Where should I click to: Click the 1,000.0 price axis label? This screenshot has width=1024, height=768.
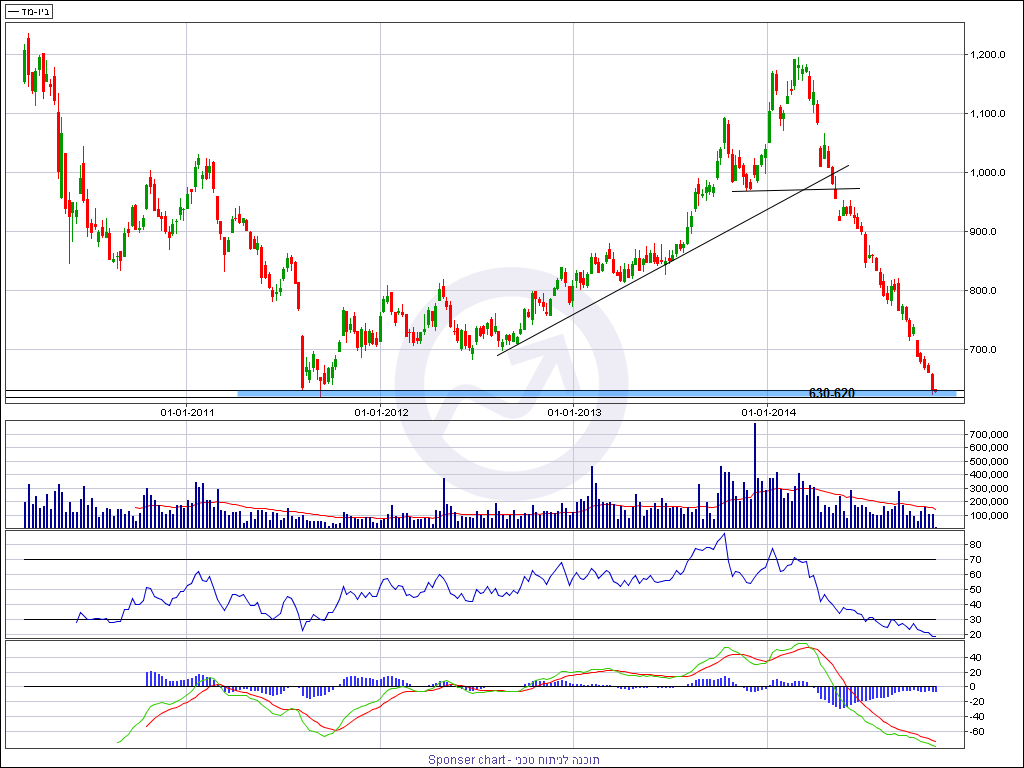(991, 172)
